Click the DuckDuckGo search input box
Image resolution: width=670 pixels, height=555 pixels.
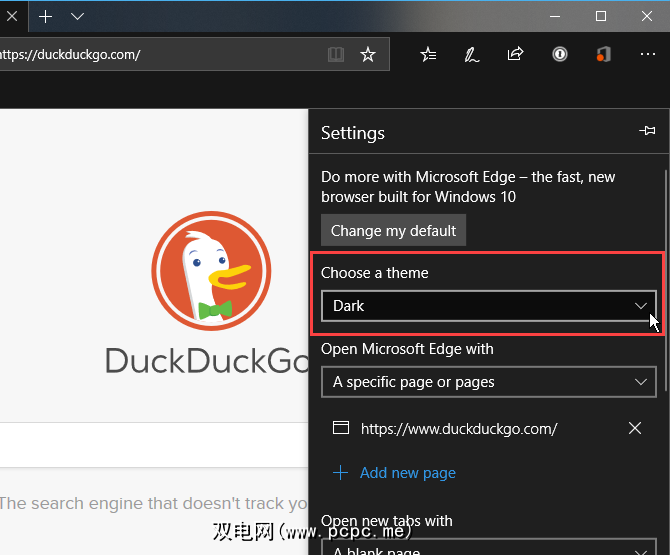click(x=150, y=445)
